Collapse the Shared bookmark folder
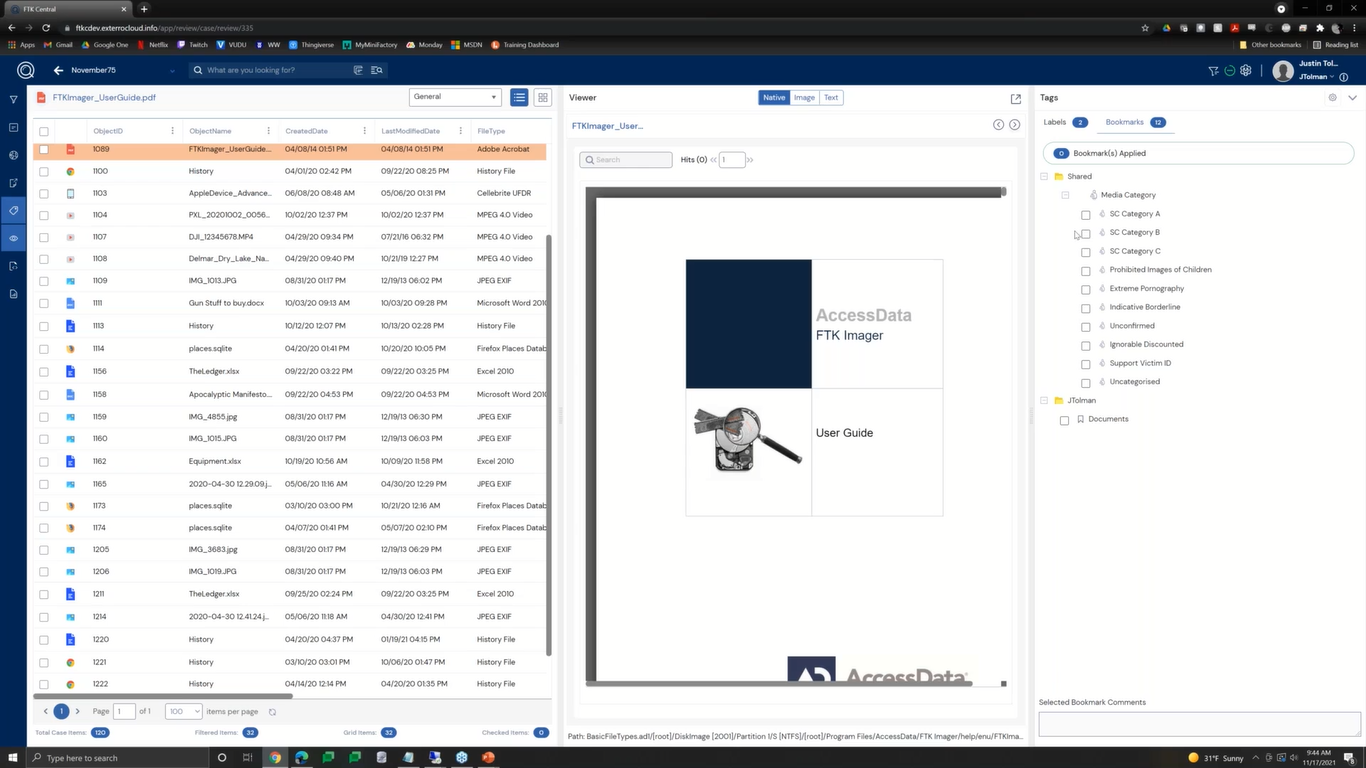 pos(1044,177)
